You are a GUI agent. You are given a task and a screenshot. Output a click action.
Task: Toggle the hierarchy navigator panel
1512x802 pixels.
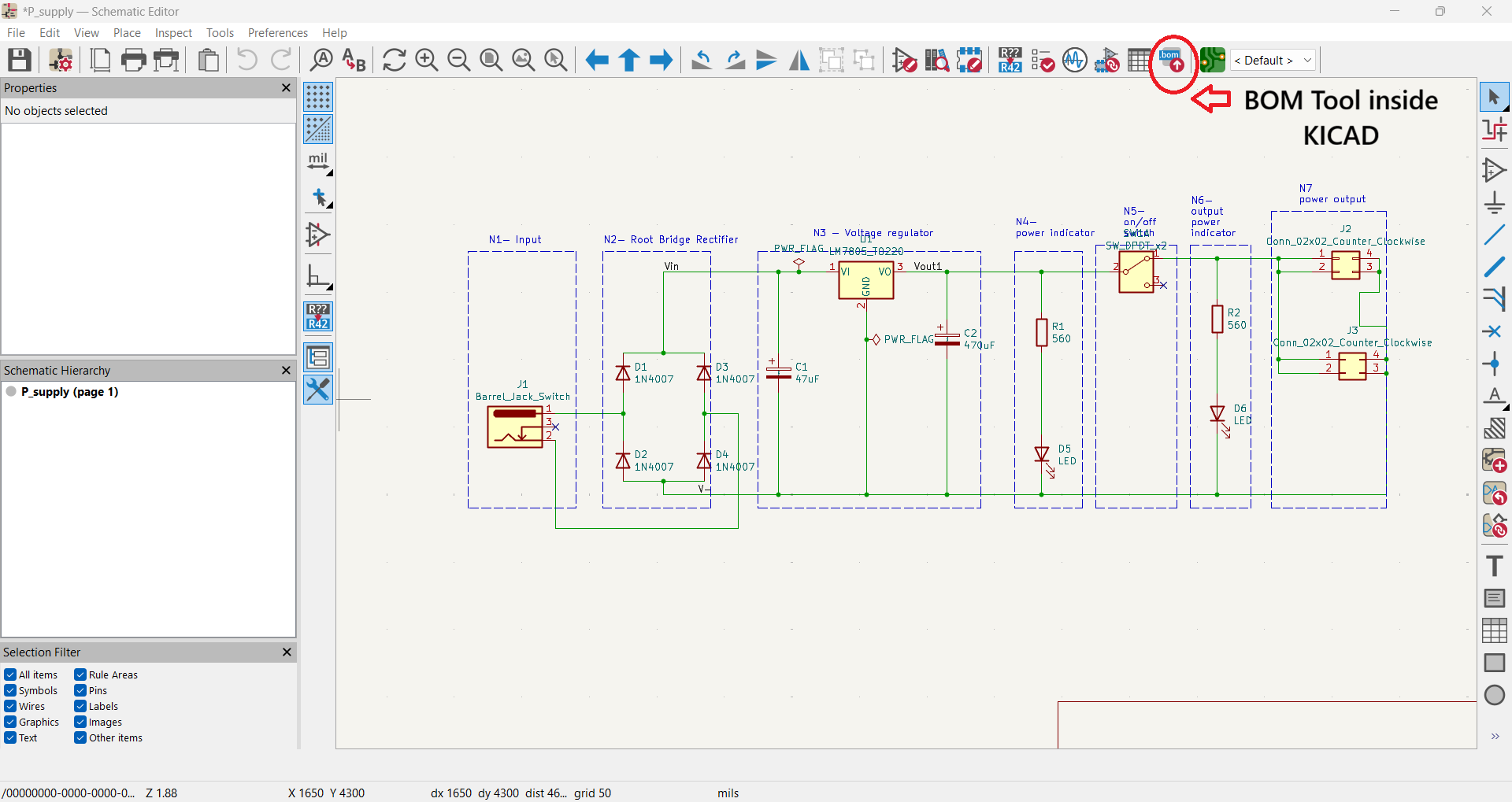coord(318,357)
